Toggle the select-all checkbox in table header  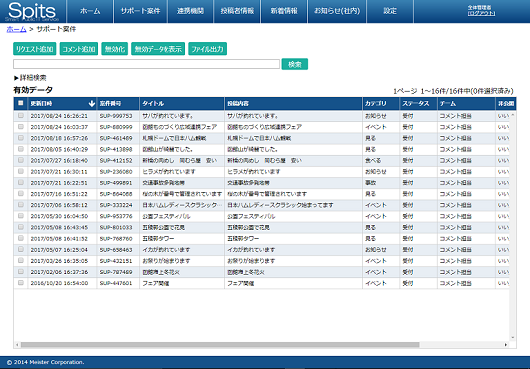(x=21, y=103)
